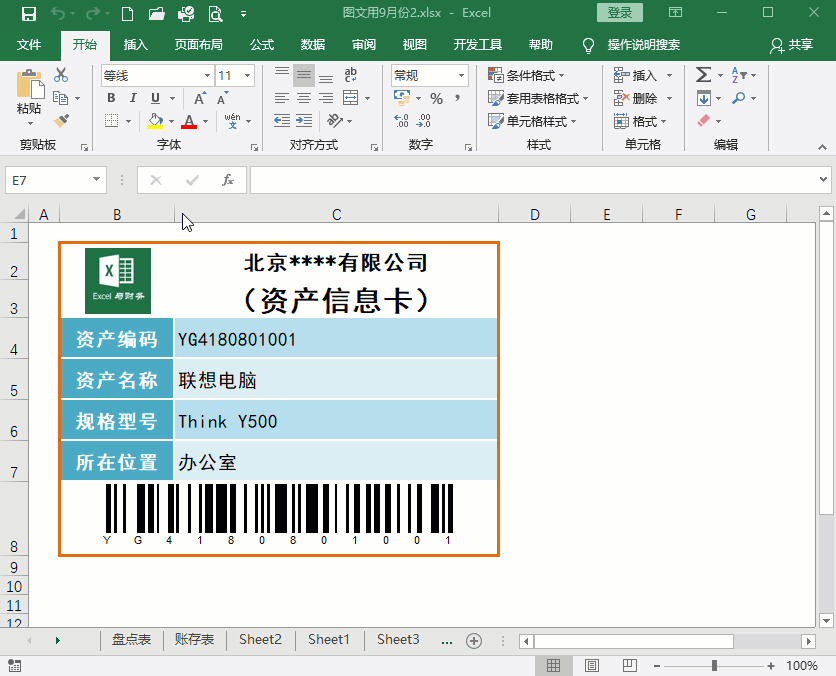The width and height of the screenshot is (836, 676).
Task: Toggle Underline formatting
Action: [x=155, y=98]
